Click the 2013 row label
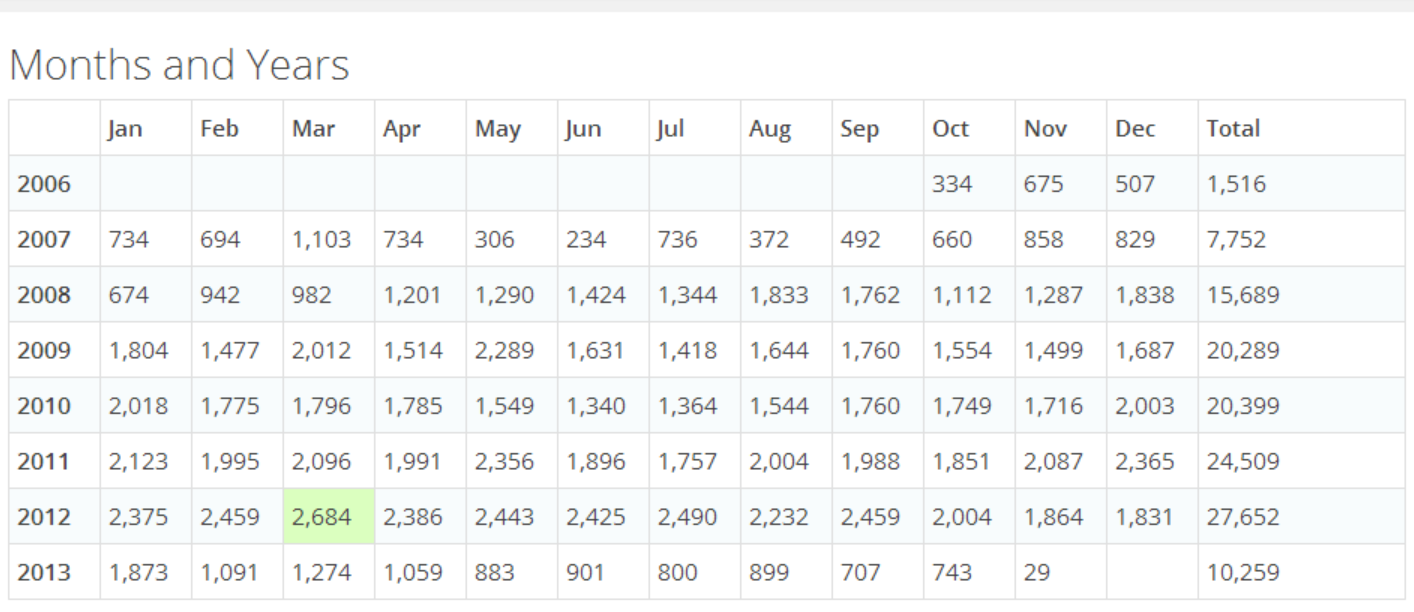 coord(44,573)
